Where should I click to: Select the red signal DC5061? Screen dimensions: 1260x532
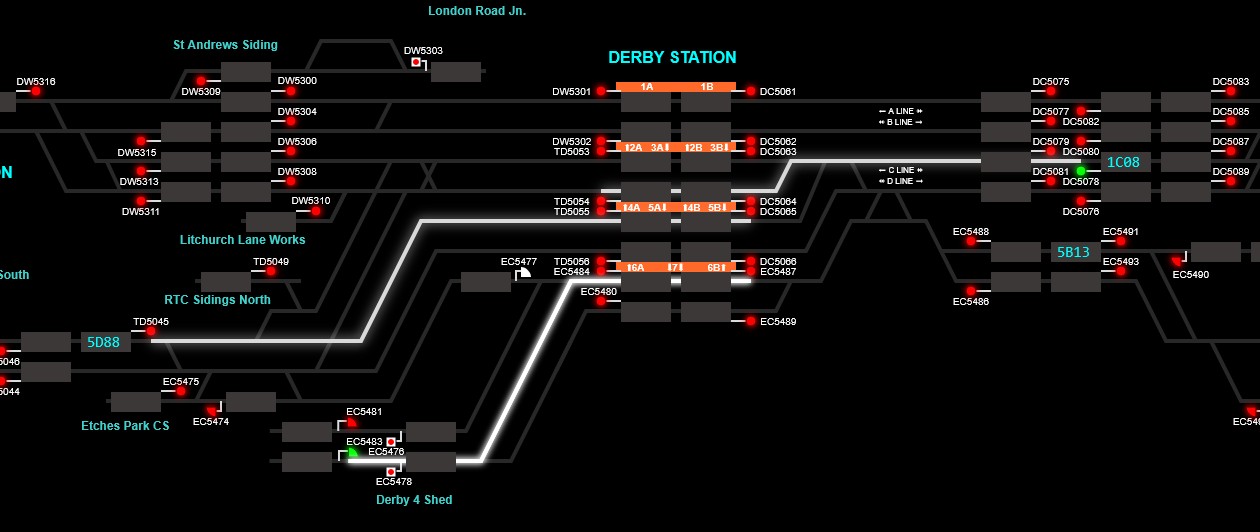751,91
